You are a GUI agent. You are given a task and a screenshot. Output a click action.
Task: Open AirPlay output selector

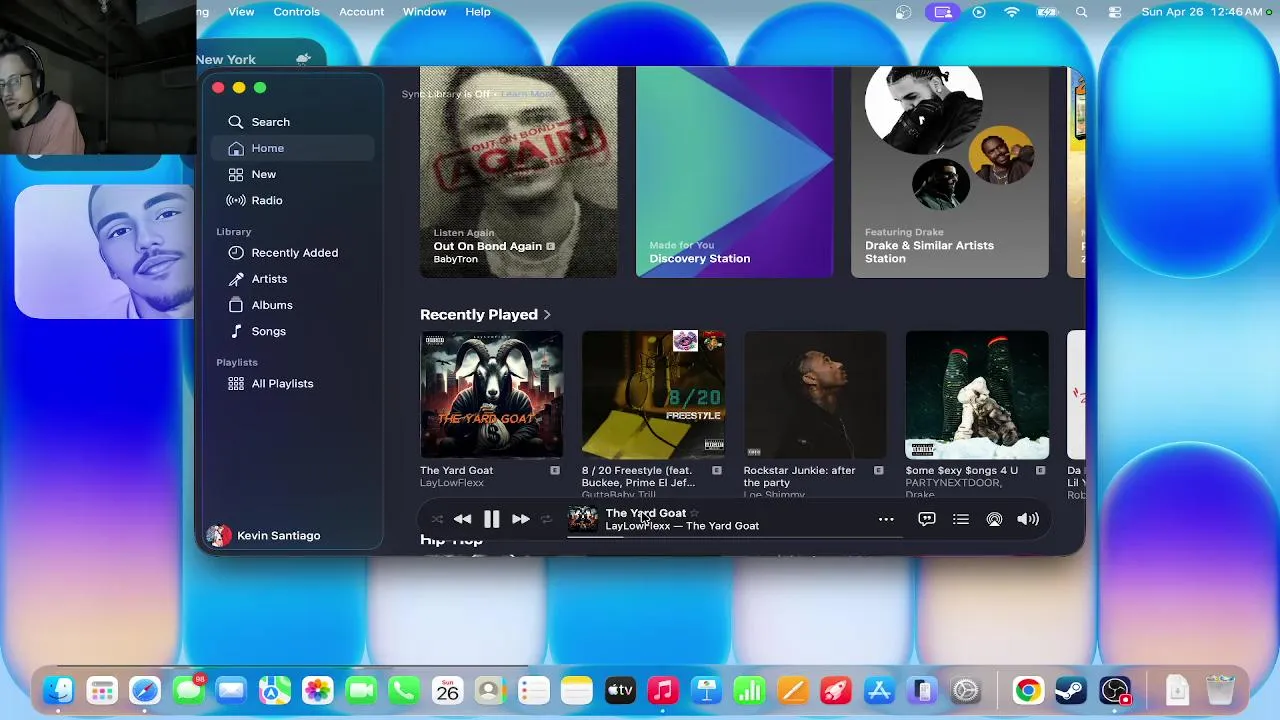994,519
